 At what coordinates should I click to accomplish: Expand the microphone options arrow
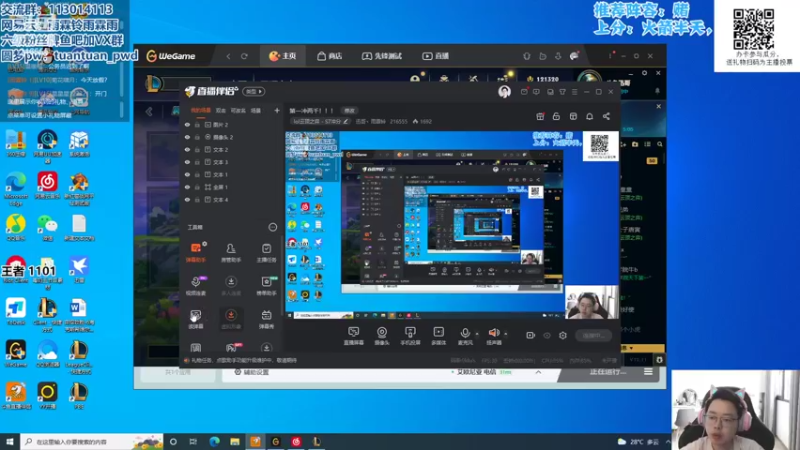click(477, 334)
